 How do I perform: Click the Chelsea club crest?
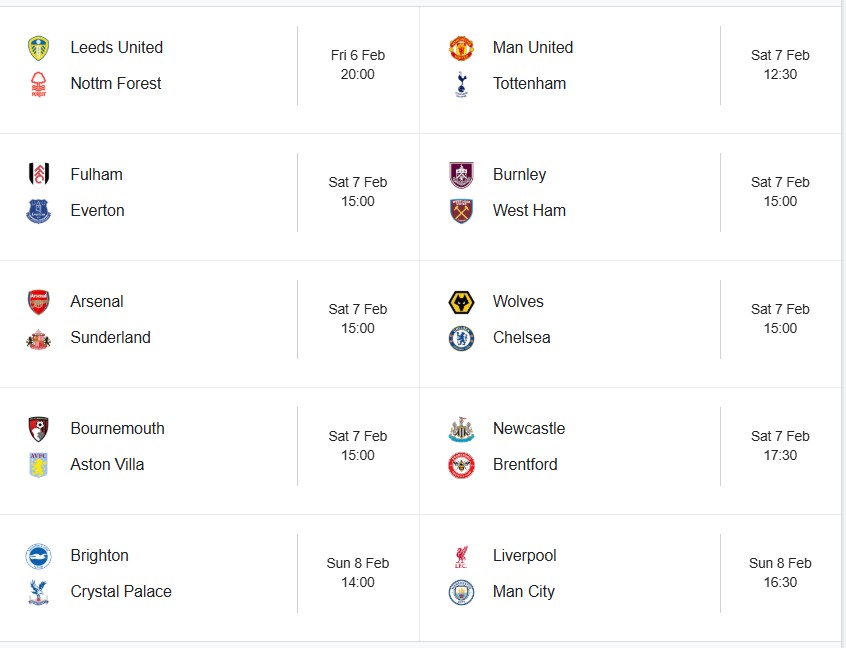(461, 338)
